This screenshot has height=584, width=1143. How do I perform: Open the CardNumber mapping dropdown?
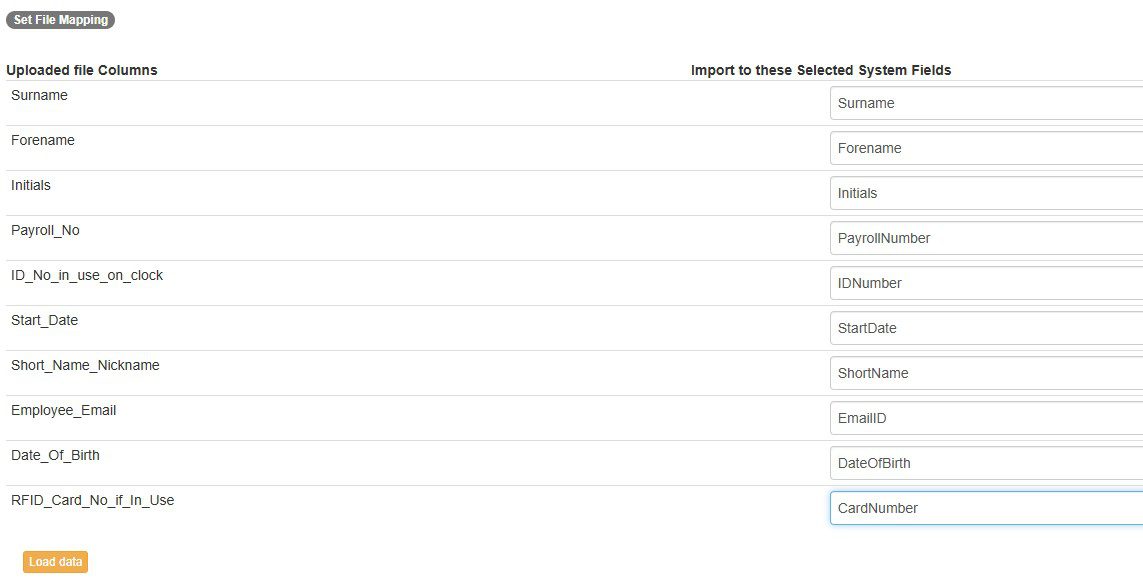[985, 508]
